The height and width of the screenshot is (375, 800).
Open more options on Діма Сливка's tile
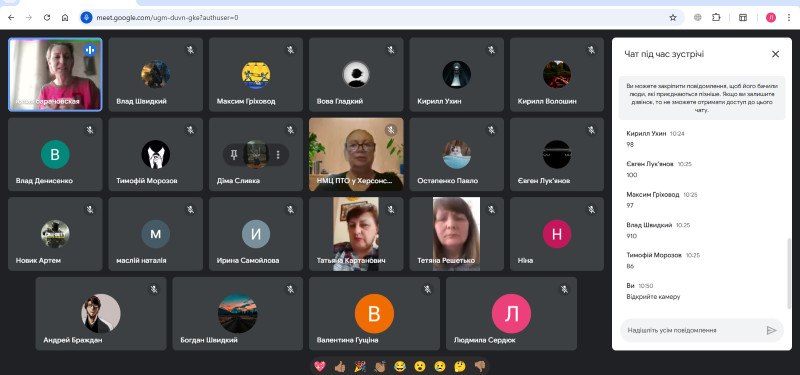pos(278,154)
